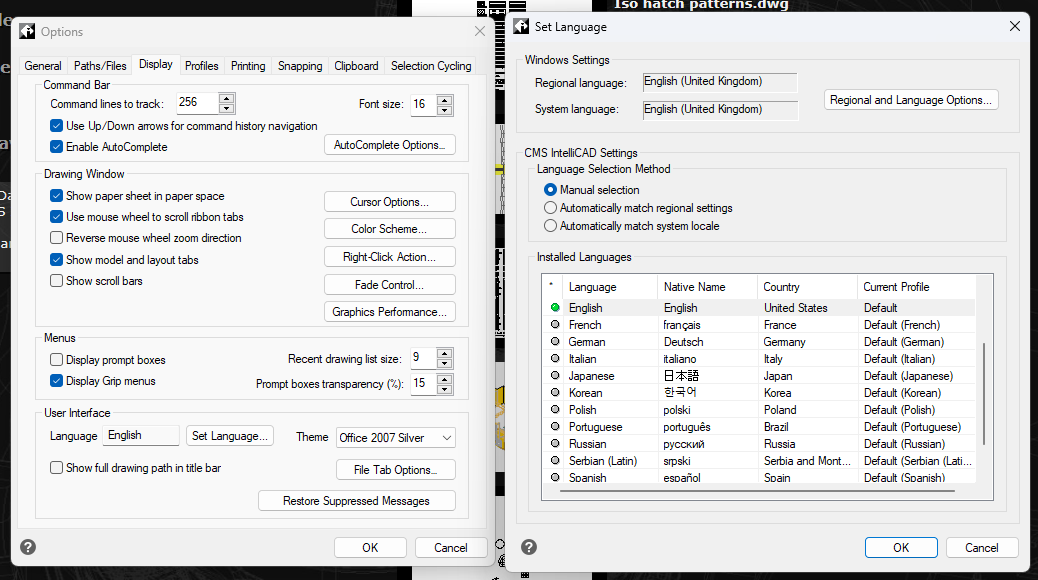
Task: Select the Japanese language radio icon
Action: coord(555,375)
